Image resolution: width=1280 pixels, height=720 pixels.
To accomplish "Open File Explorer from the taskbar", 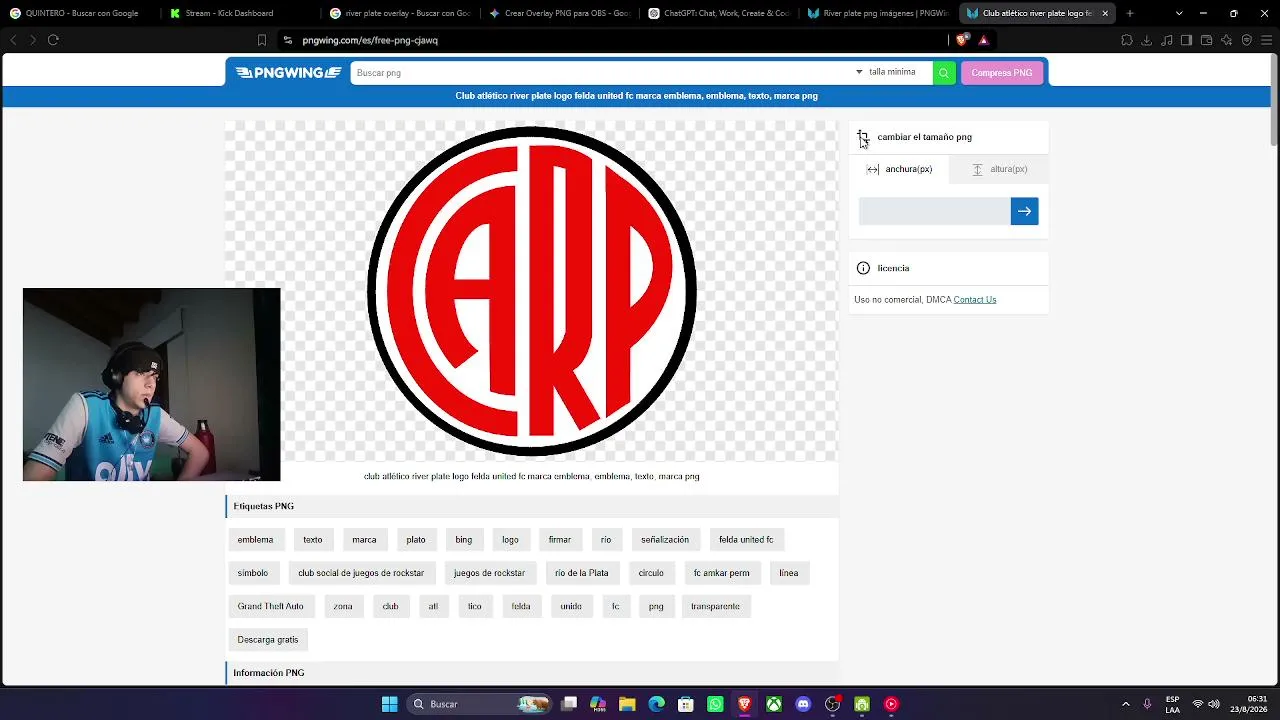I will pos(627,704).
